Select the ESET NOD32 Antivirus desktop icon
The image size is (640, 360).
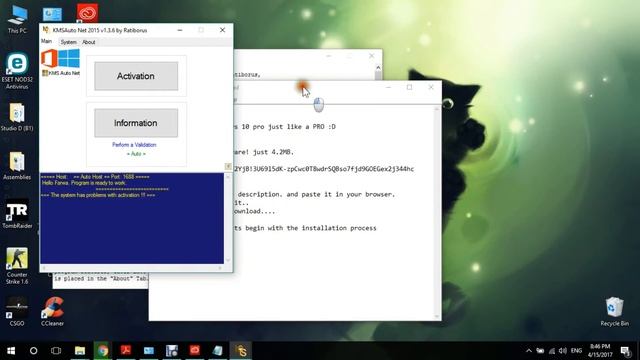(x=17, y=71)
